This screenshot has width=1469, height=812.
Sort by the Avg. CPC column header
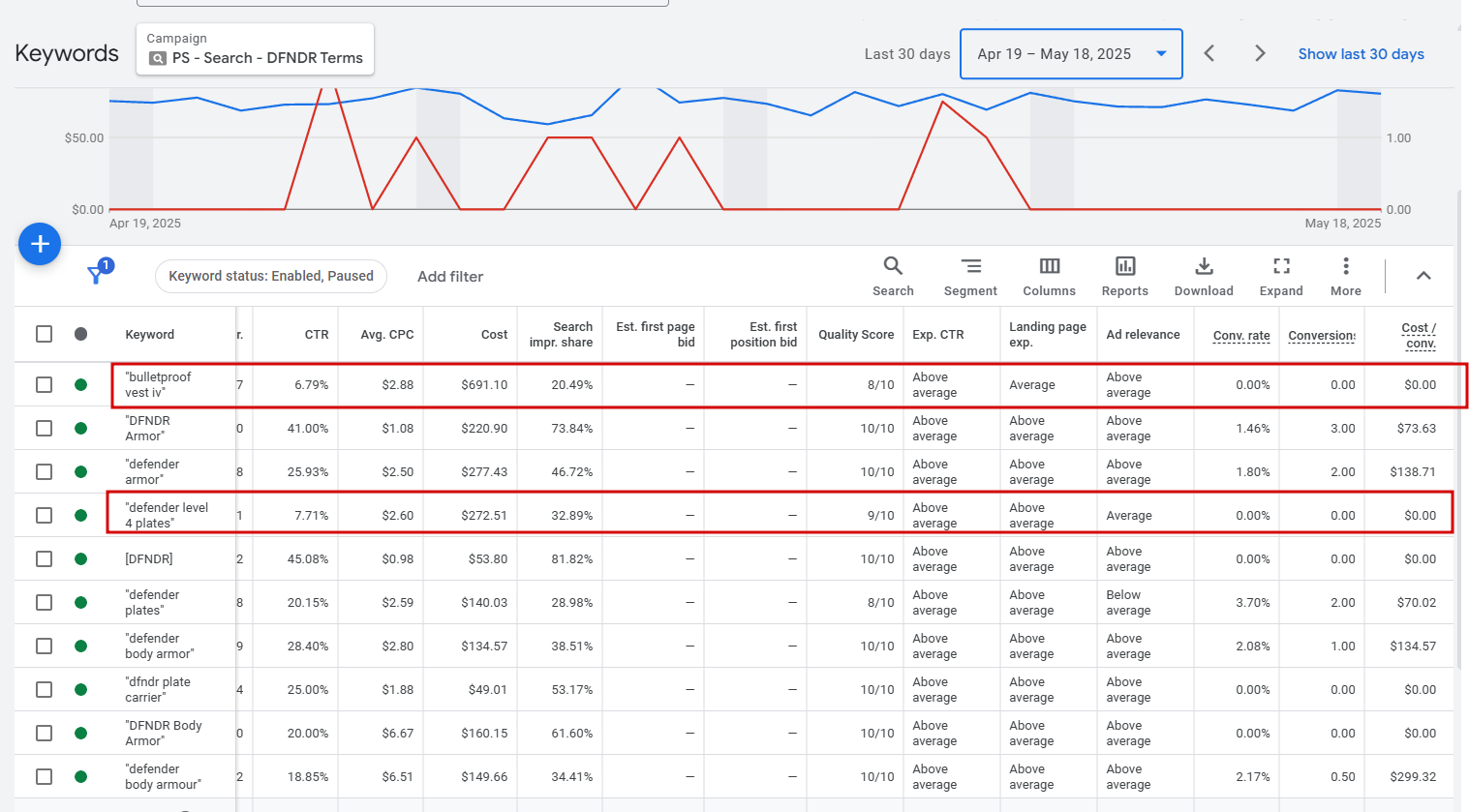tap(387, 335)
